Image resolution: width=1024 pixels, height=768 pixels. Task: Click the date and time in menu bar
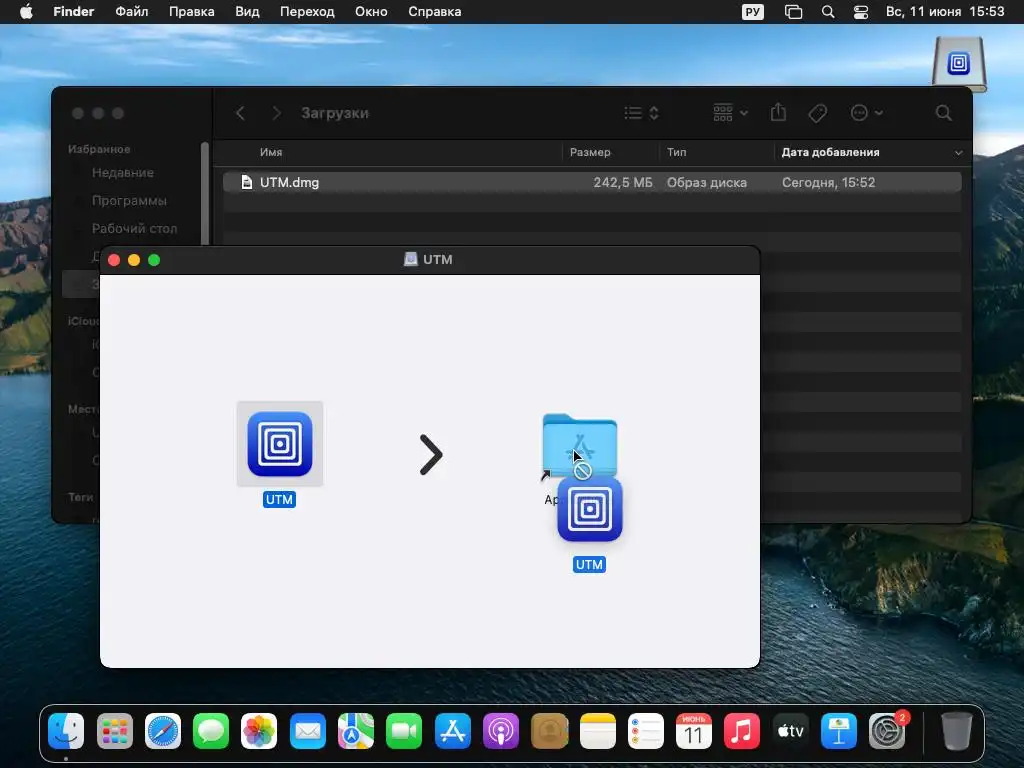coord(944,12)
